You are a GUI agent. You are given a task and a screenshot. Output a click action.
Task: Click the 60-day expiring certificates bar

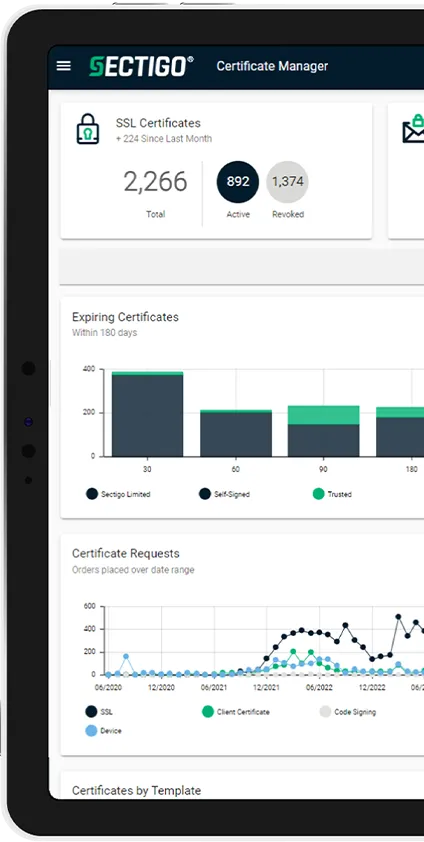click(236, 433)
